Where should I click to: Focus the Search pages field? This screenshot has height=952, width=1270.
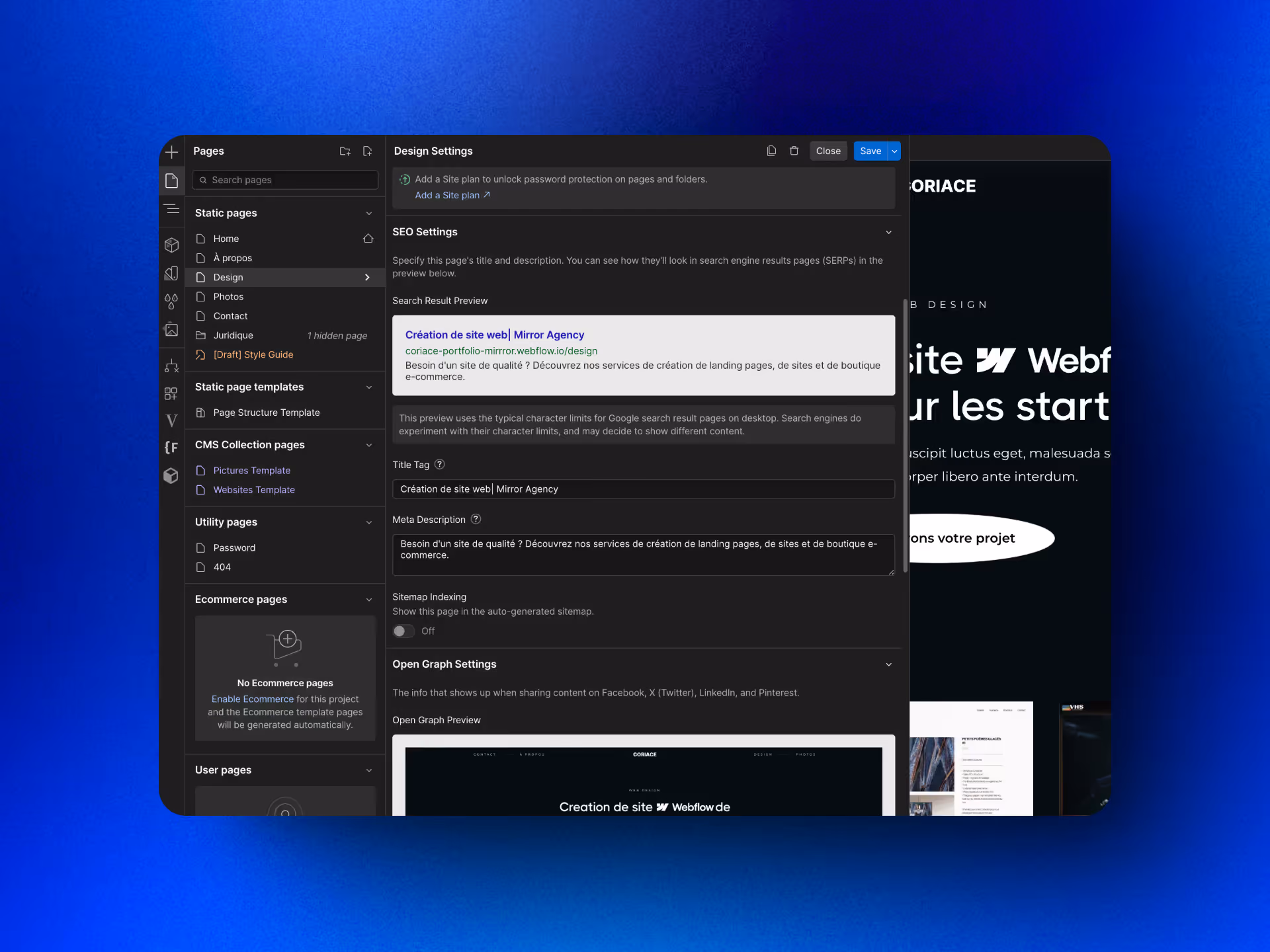[285, 180]
